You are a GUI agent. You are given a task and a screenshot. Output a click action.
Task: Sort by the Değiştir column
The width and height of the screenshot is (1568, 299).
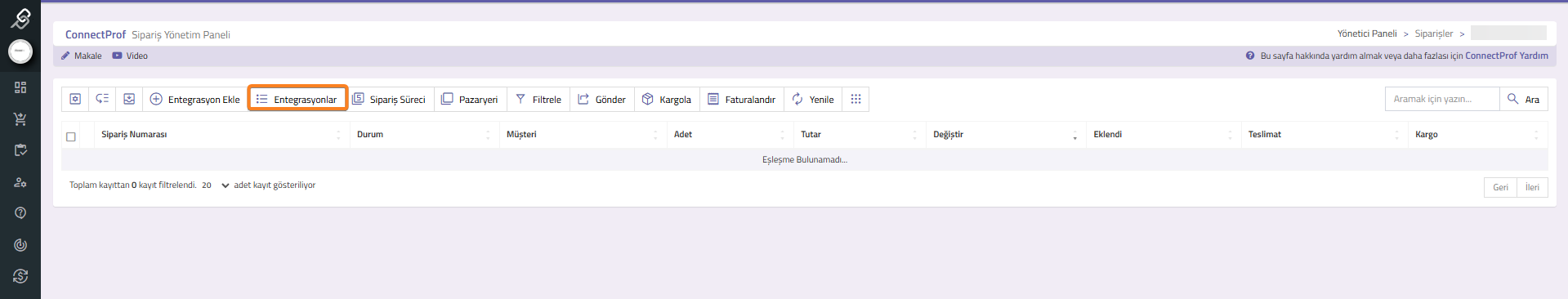[1006, 134]
